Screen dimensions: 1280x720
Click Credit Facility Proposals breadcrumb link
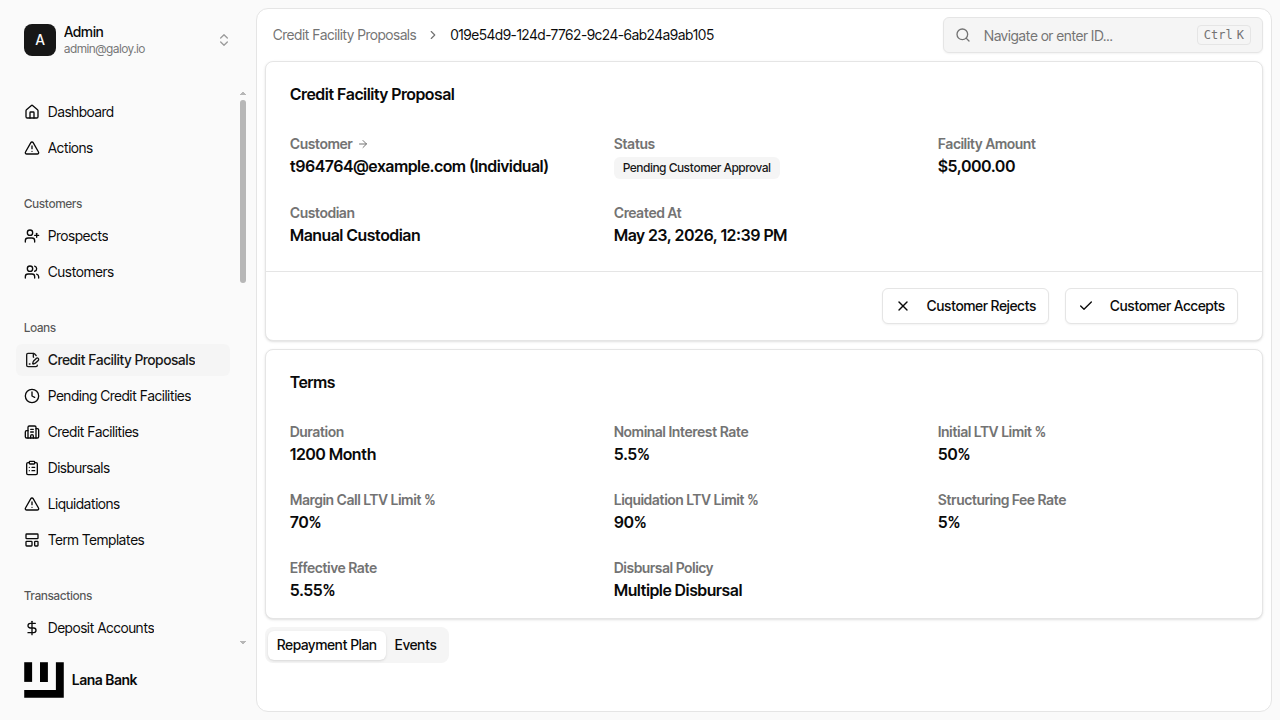click(344, 35)
